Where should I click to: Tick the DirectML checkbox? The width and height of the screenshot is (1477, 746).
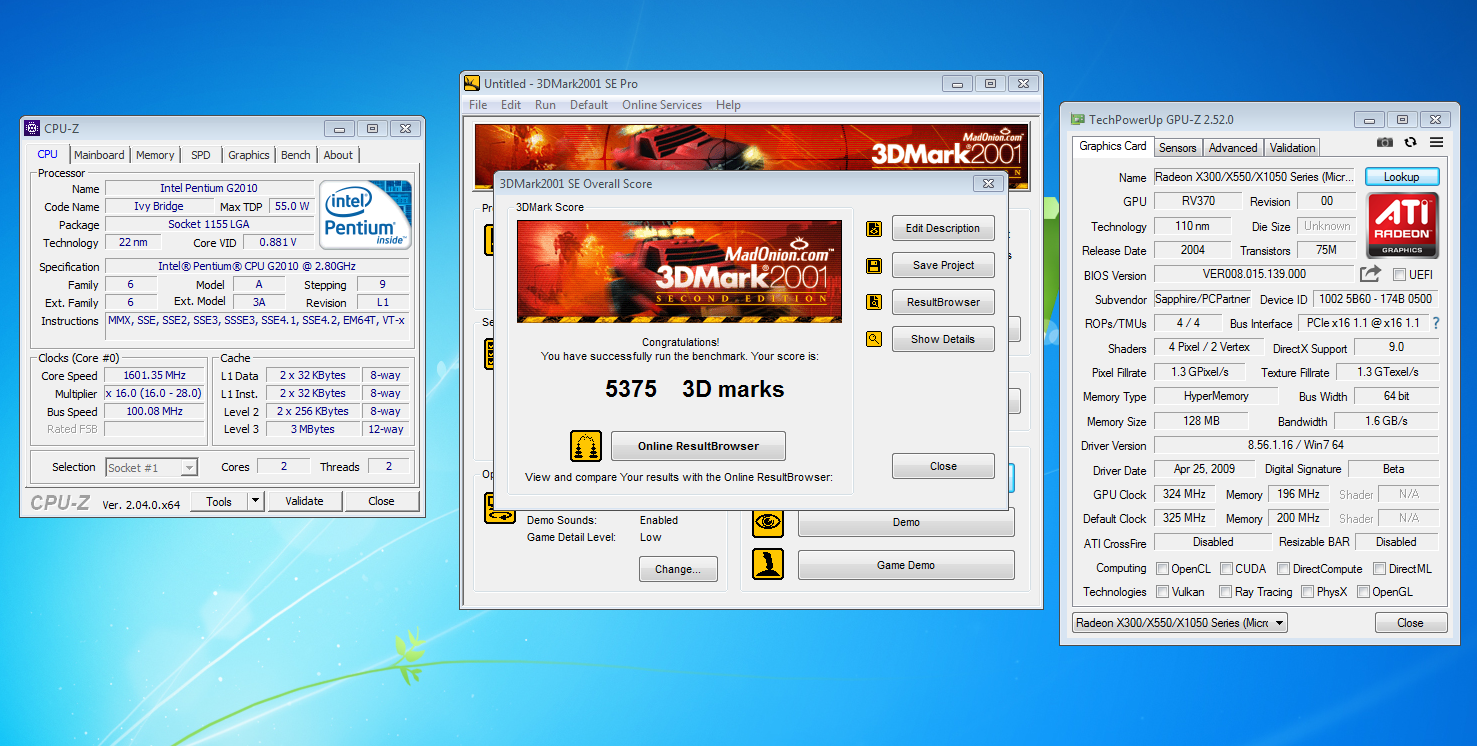[x=1380, y=569]
